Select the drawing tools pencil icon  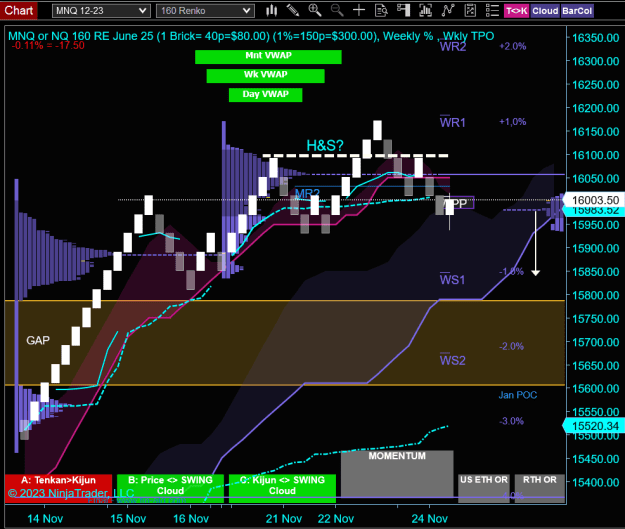(293, 10)
